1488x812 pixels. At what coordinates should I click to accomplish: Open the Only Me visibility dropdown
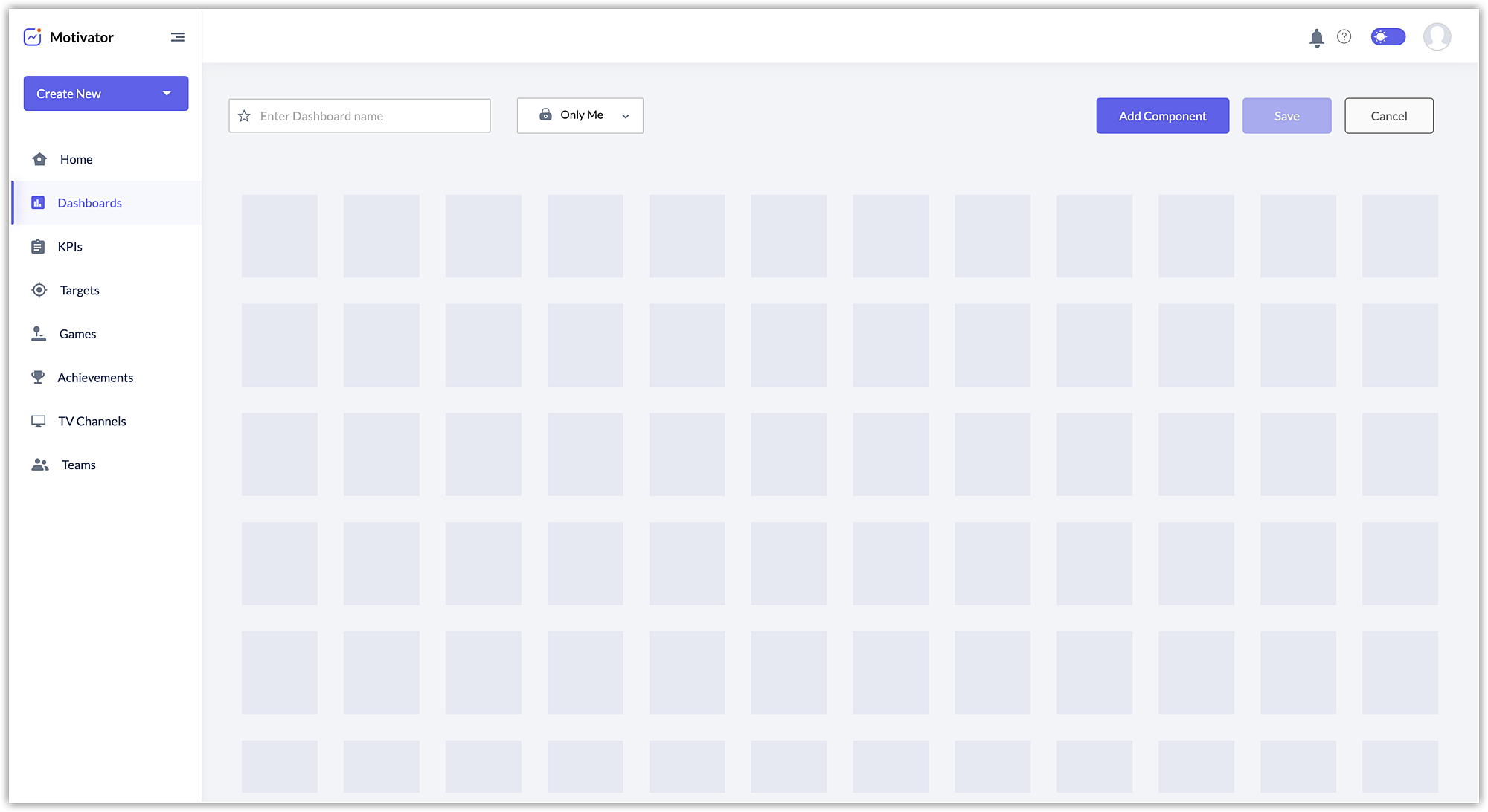point(580,115)
